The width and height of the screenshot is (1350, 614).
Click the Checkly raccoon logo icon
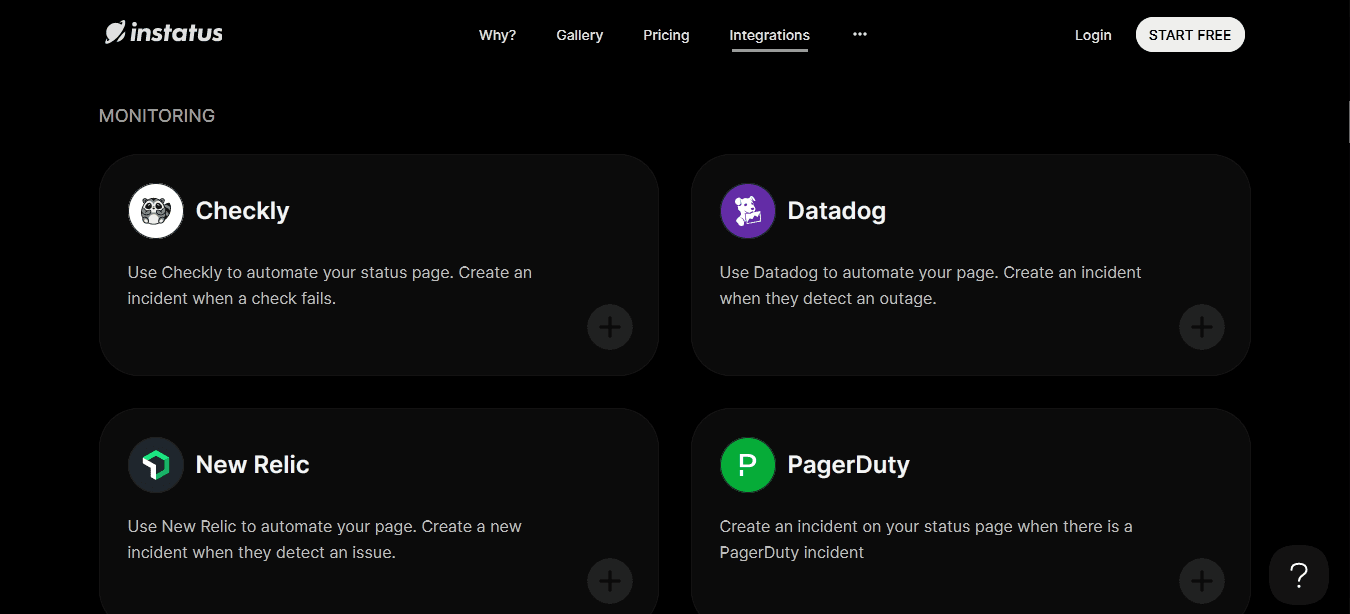[156, 211]
